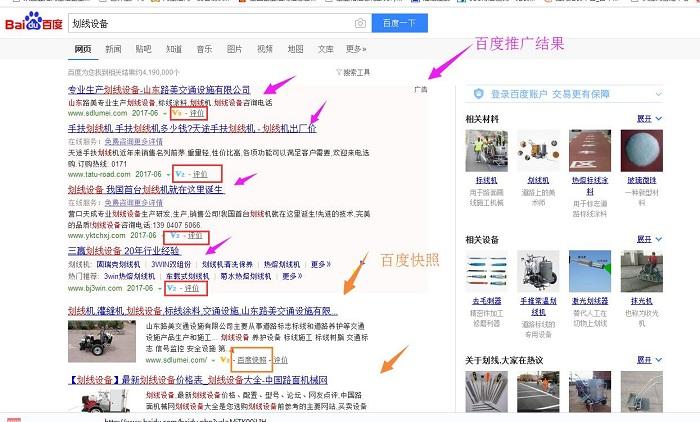Click 玻璃微珠 image under 相关材料
Viewport: 700px width, 422px height.
coord(642,151)
